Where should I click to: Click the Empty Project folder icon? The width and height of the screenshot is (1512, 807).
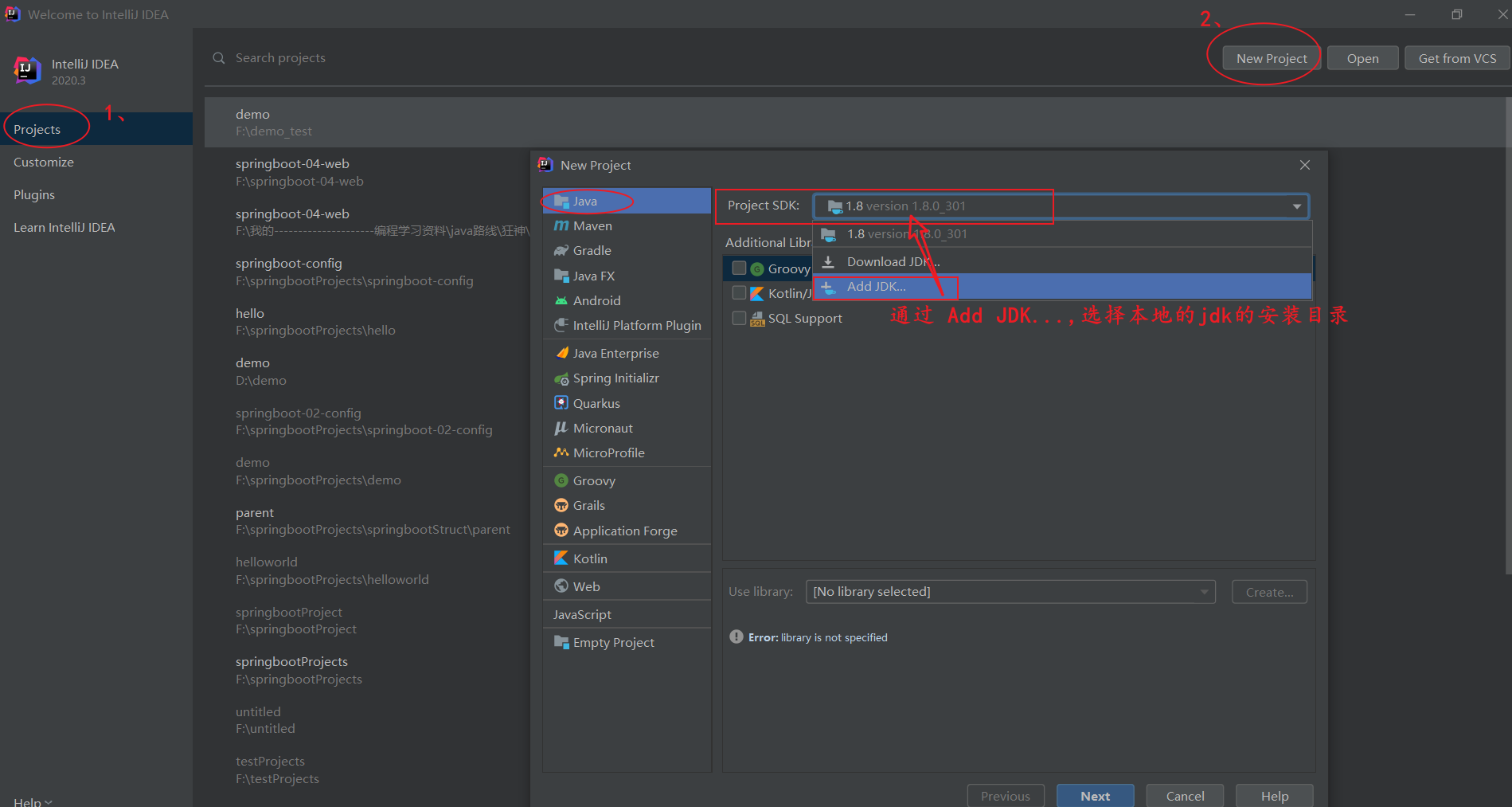[x=561, y=642]
